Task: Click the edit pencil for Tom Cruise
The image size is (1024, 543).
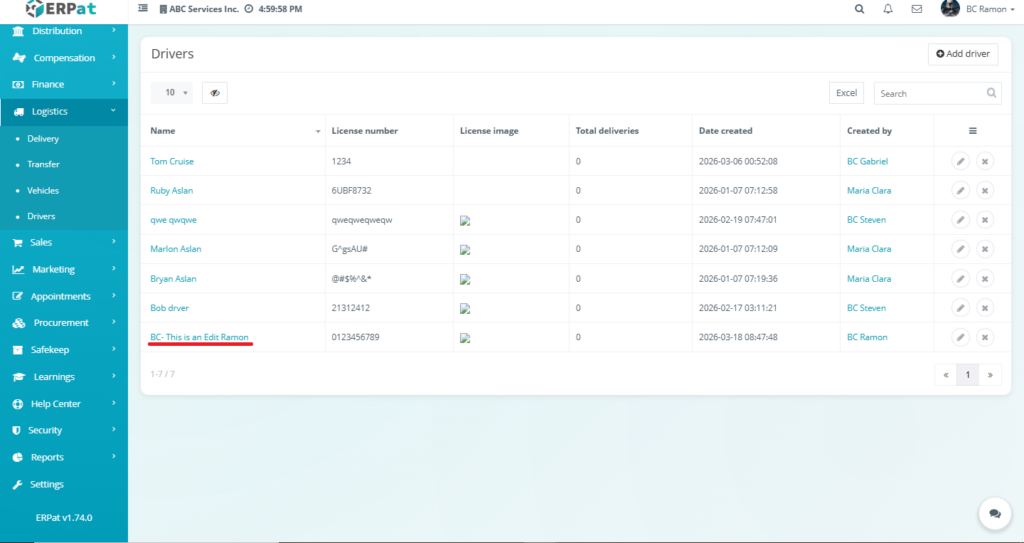Action: [959, 161]
